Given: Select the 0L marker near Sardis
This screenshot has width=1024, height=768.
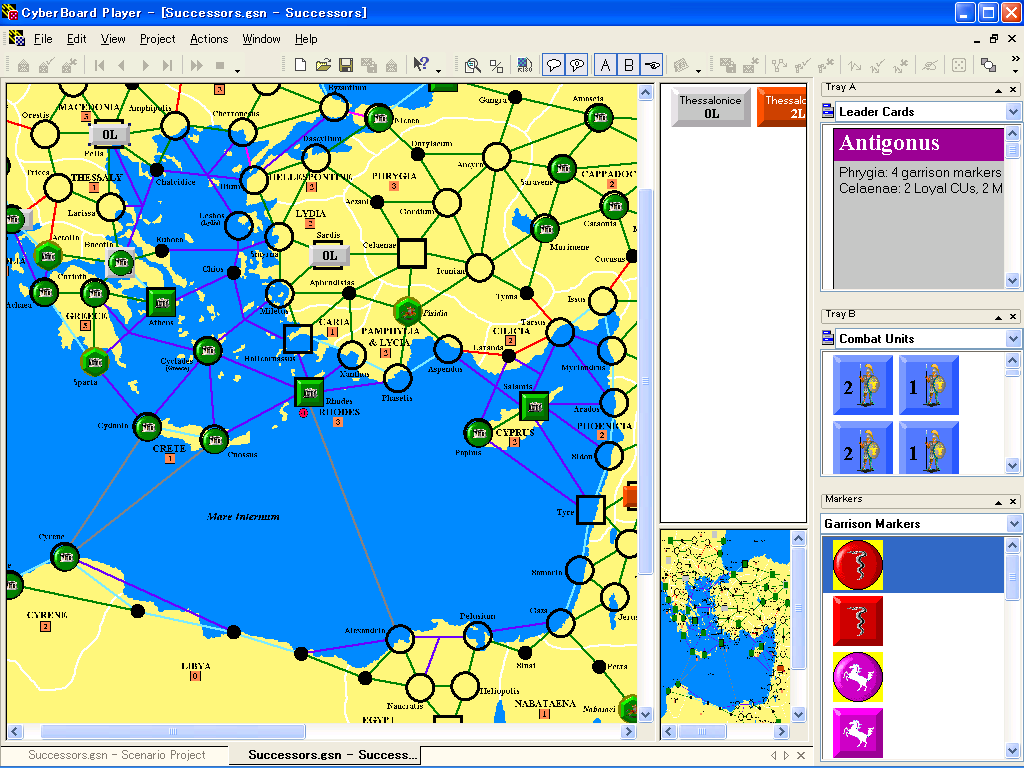Looking at the screenshot, I should pos(330,255).
